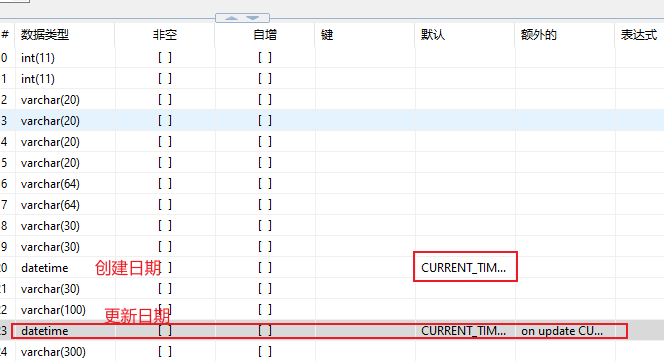Toggle 自增 in row 7 varchar(64)
This screenshot has width=664, height=361.
[265, 205]
